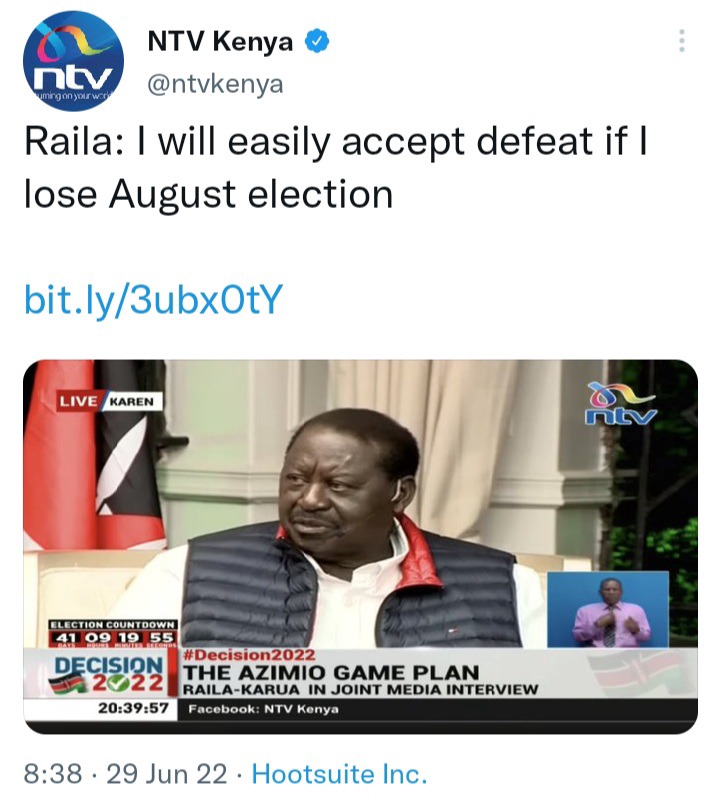Screen dimensions: 720x807
Task: Open the bit.ly/3ubx0tY link
Action: click(153, 299)
